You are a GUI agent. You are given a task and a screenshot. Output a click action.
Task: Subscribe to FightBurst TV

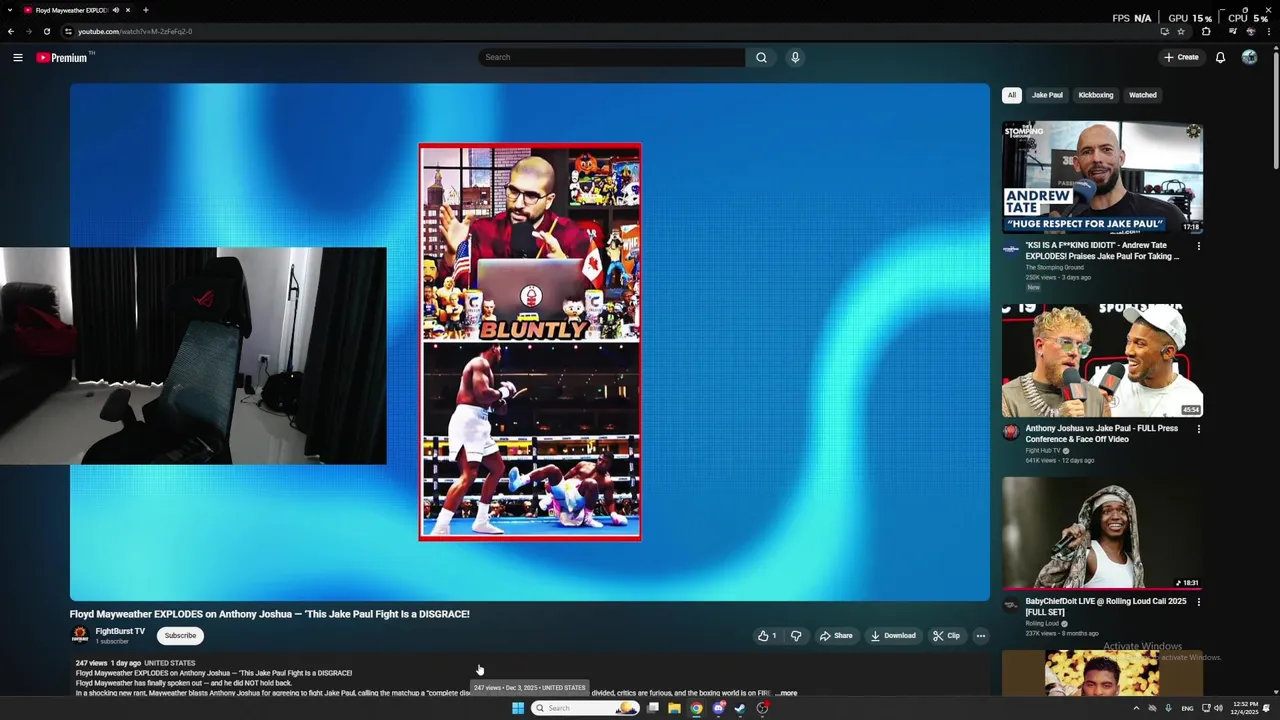[x=180, y=636]
